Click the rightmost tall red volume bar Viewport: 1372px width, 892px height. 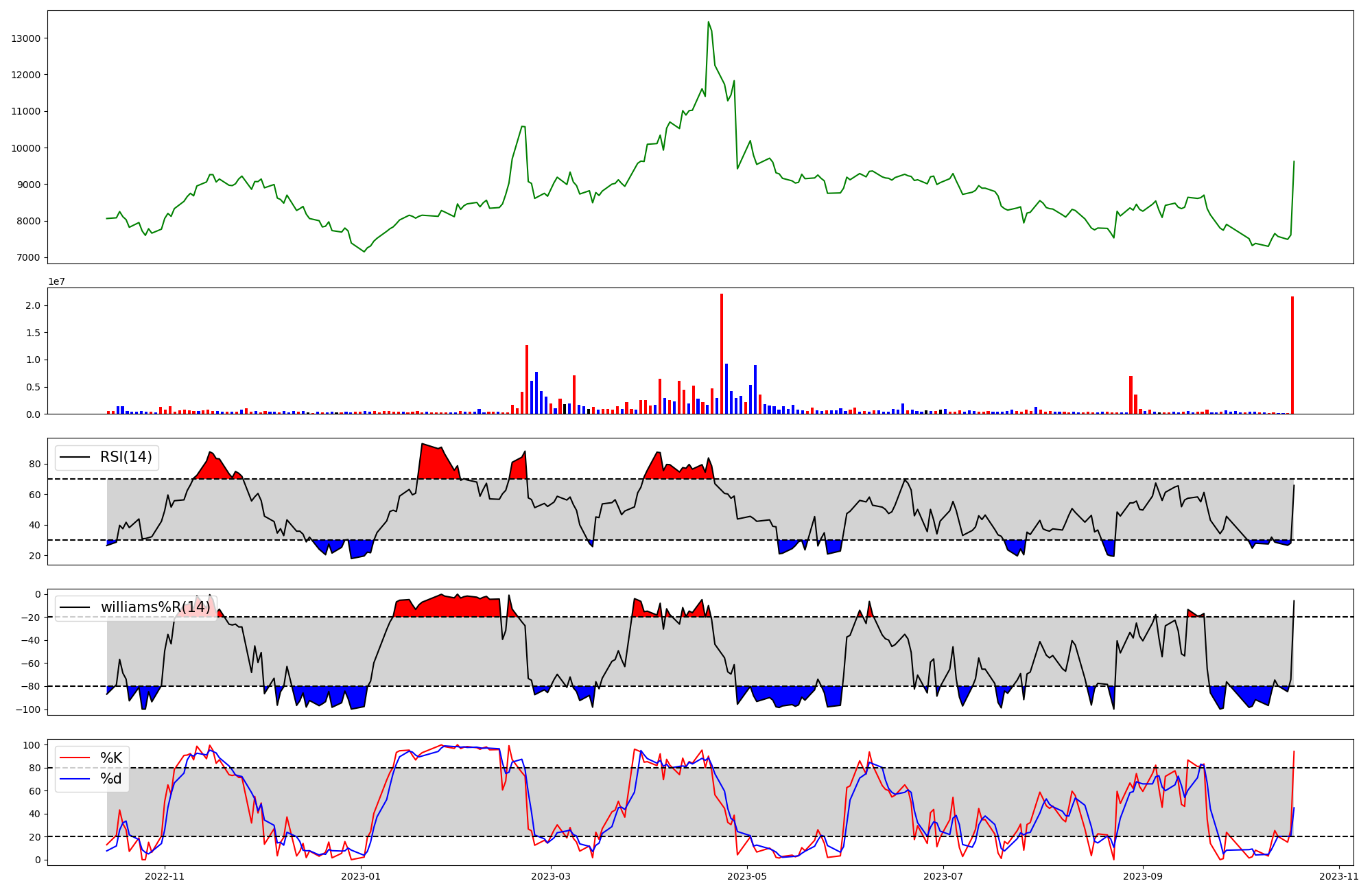pos(1292,355)
